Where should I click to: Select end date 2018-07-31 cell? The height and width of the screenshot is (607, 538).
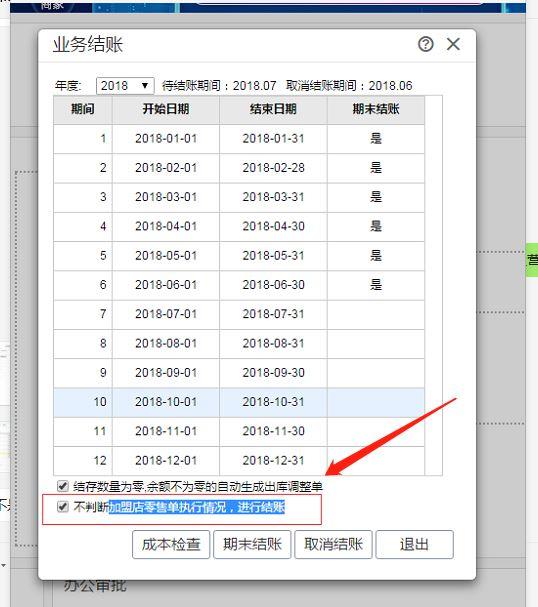[x=273, y=314]
